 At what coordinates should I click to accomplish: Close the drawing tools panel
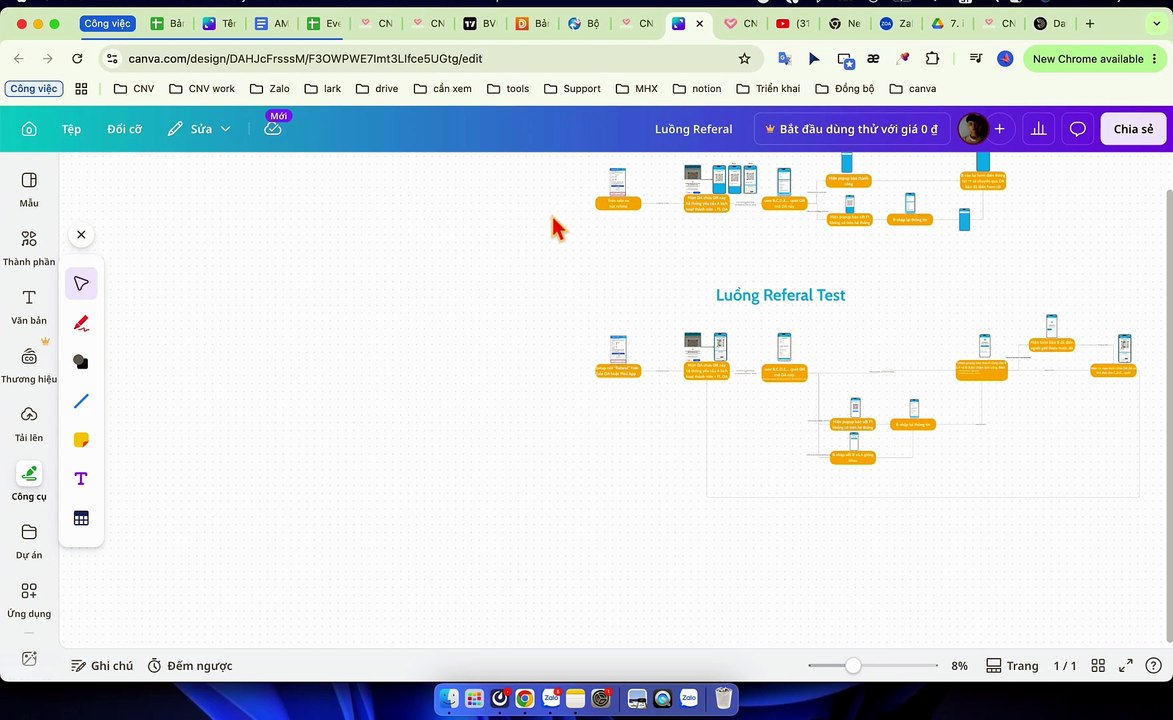(81, 235)
